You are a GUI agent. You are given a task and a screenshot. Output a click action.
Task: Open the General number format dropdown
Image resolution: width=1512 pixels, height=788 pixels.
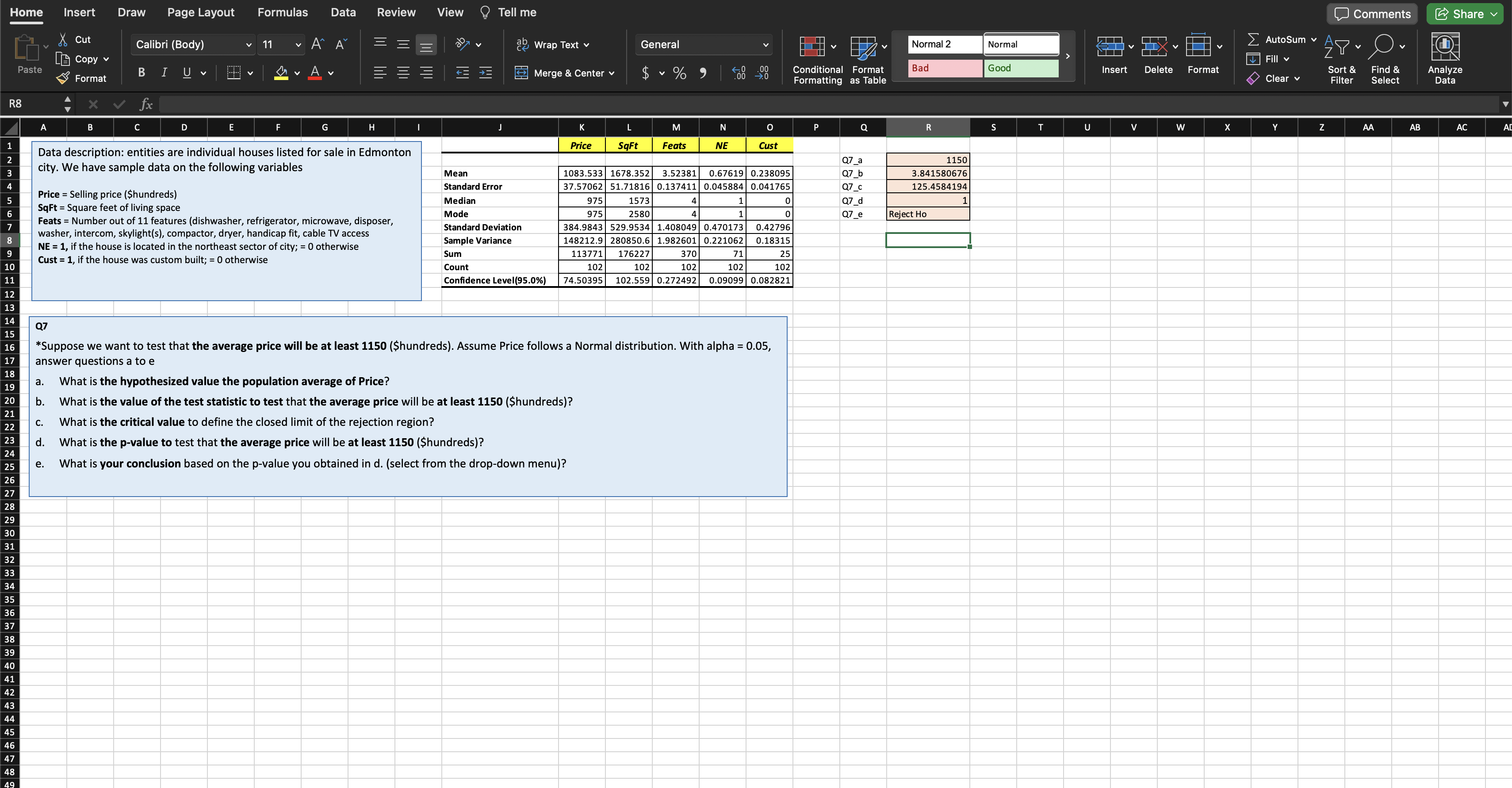point(765,45)
